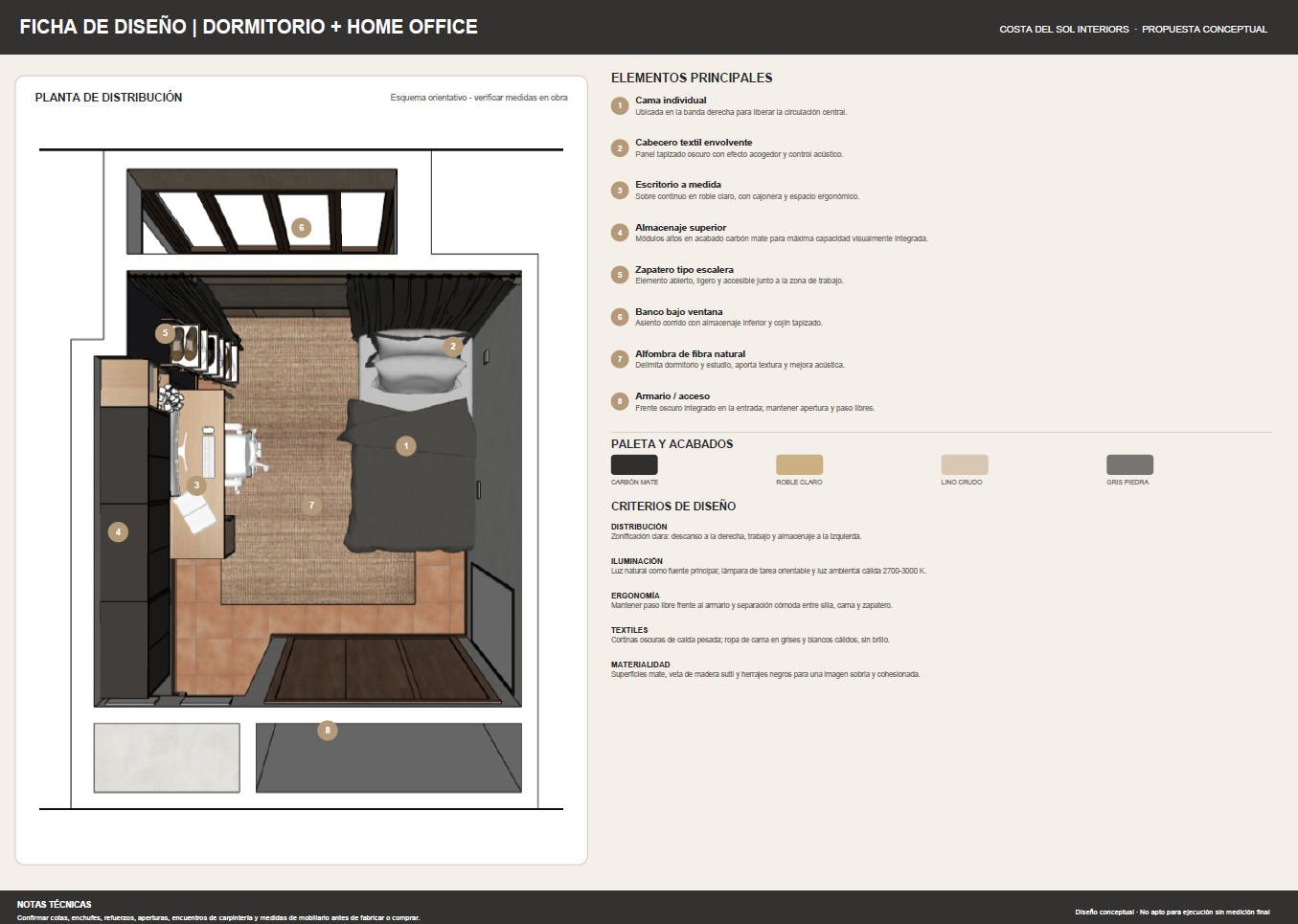
Task: Pick the Roble Claro color swatch
Action: 800,464
